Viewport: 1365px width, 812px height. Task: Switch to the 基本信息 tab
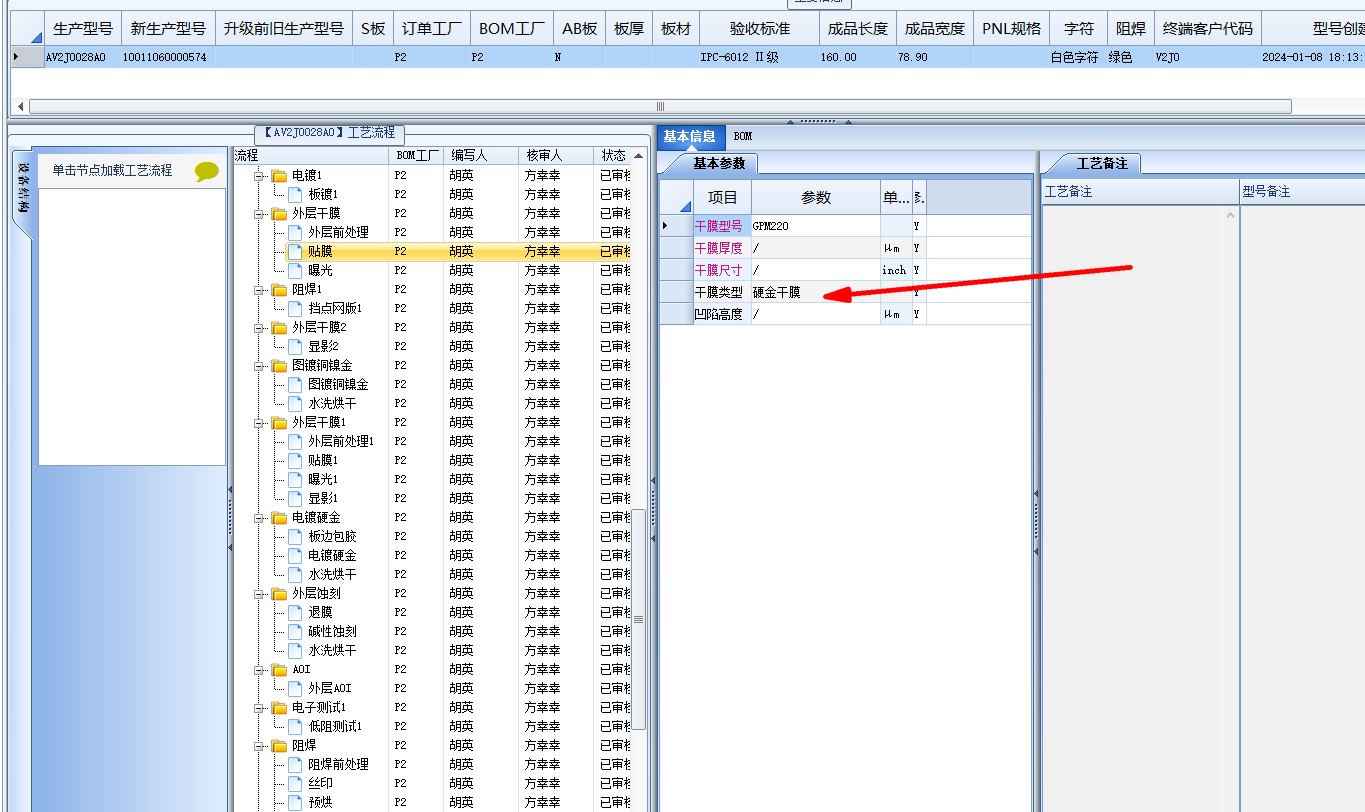690,137
